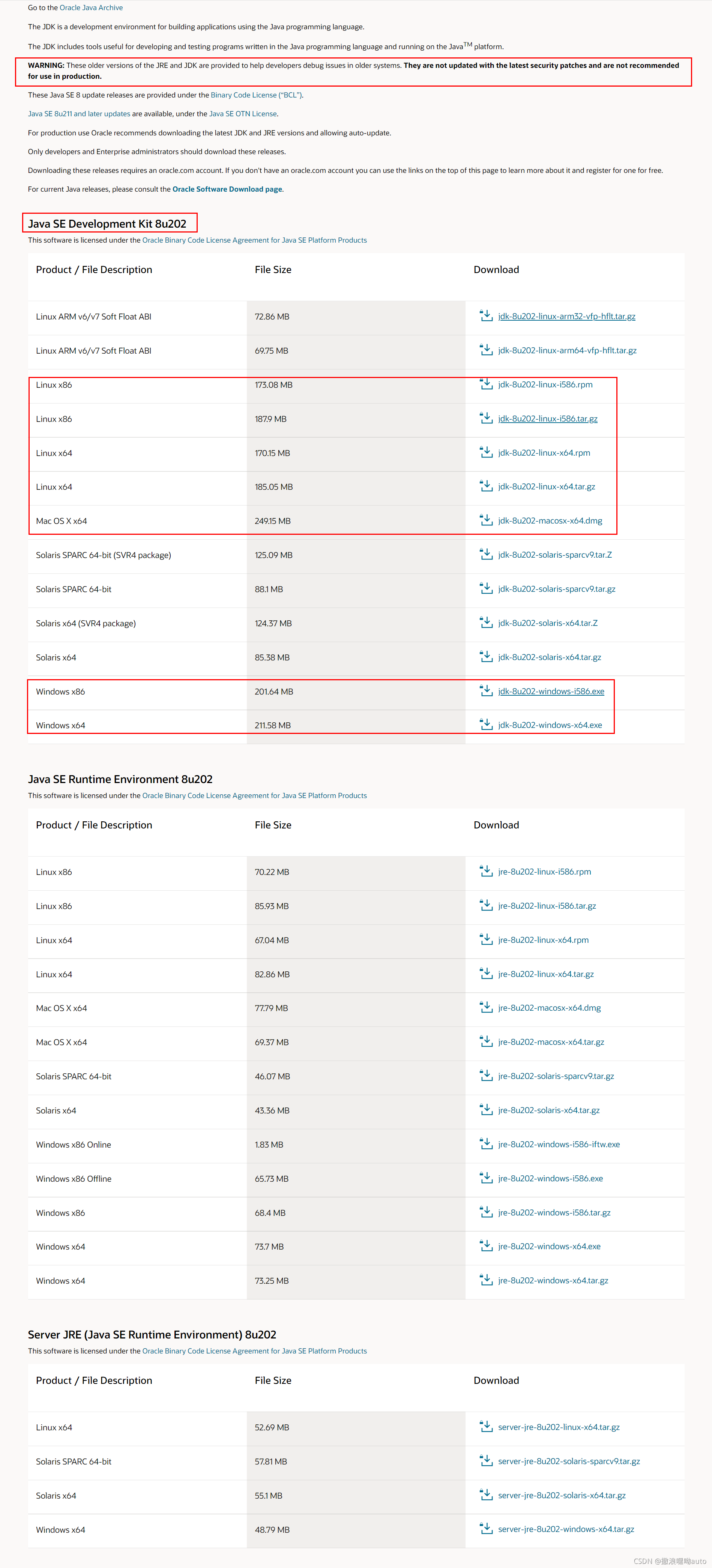Viewport: 712px width, 1568px height.
Task: Click download icon beside jre-8u202-macosx-x64.dmg
Action: pyautogui.click(x=487, y=1007)
